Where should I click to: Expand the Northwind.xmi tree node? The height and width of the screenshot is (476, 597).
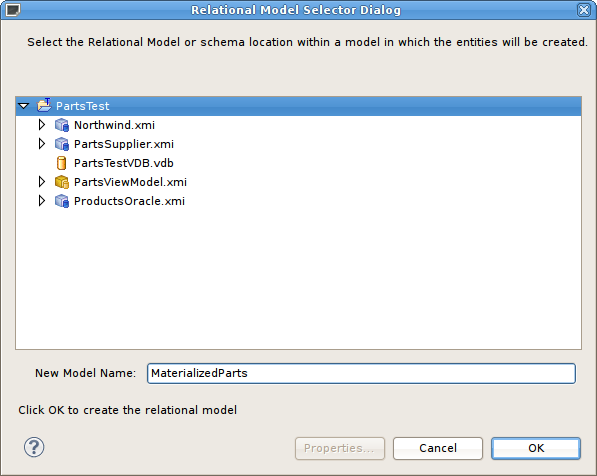[x=42, y=125]
